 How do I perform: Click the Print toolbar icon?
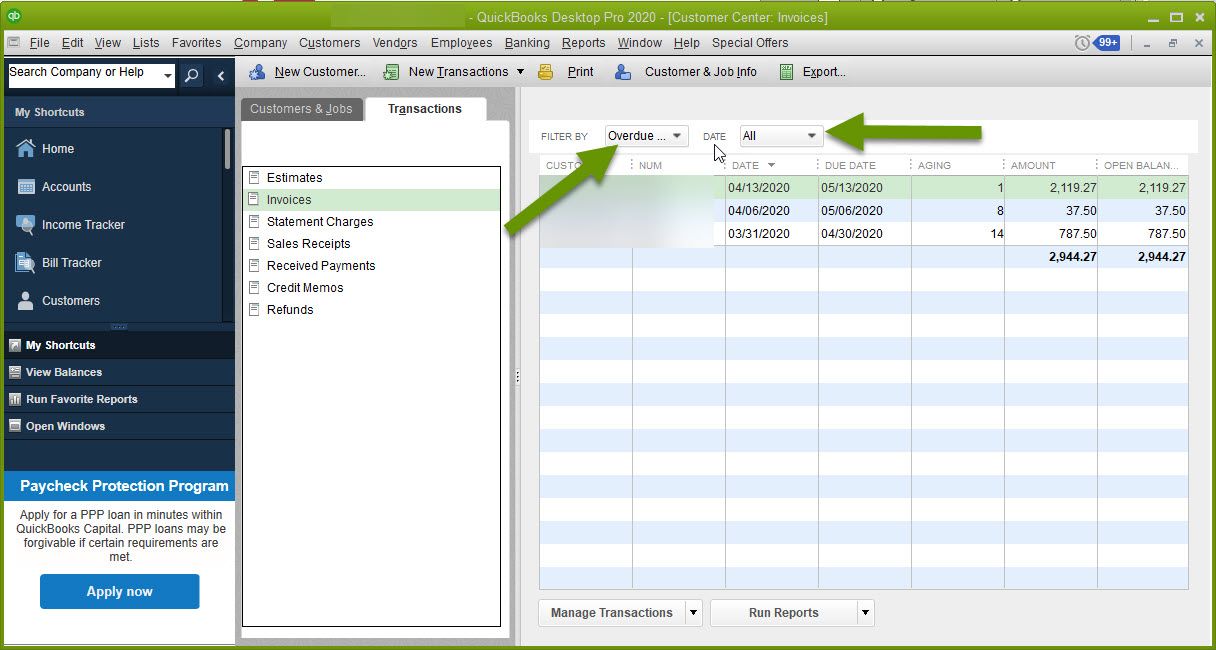pyautogui.click(x=545, y=72)
